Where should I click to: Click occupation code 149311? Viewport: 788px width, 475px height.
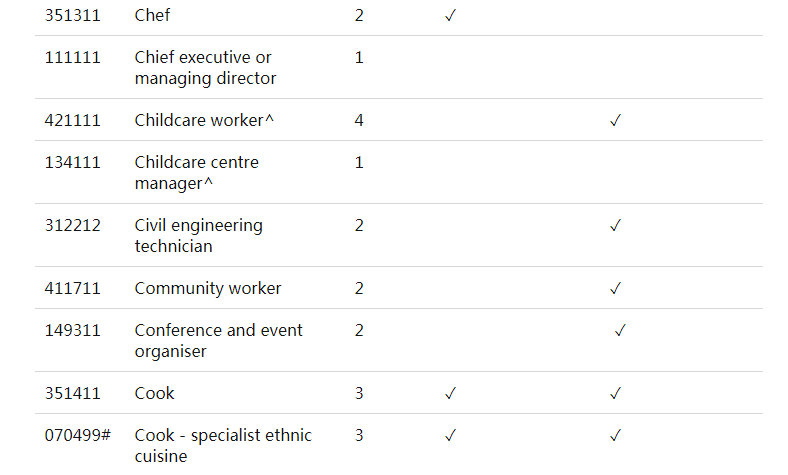tap(72, 330)
